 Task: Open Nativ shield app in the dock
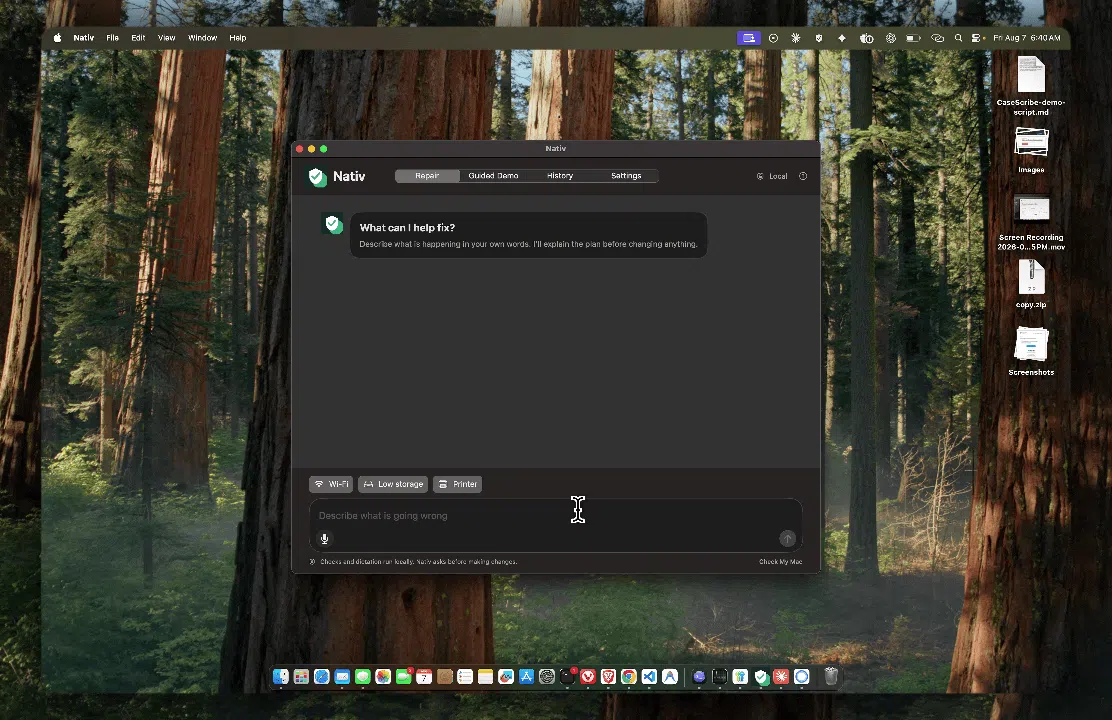click(762, 677)
